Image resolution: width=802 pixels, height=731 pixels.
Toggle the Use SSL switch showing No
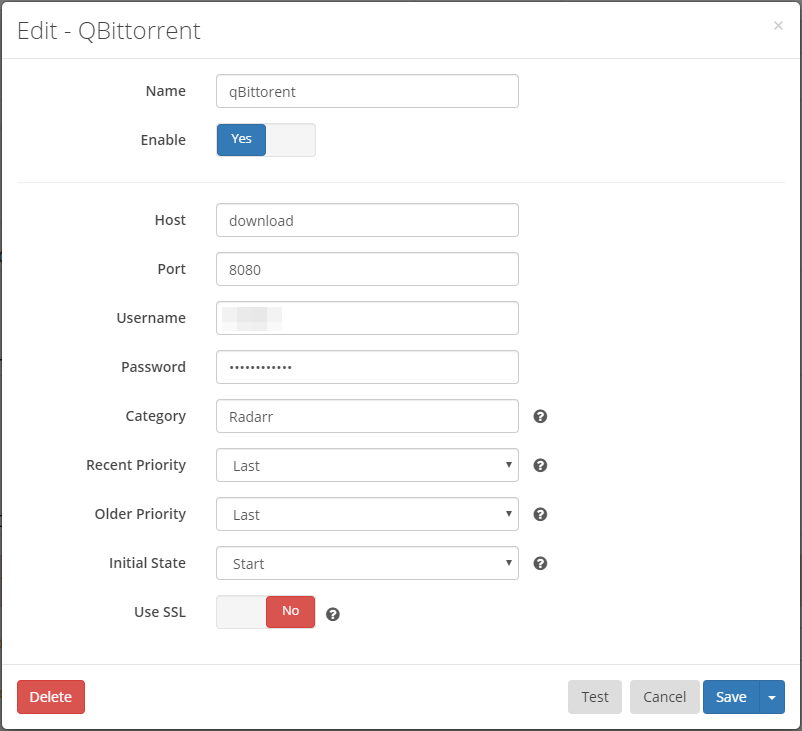[266, 612]
